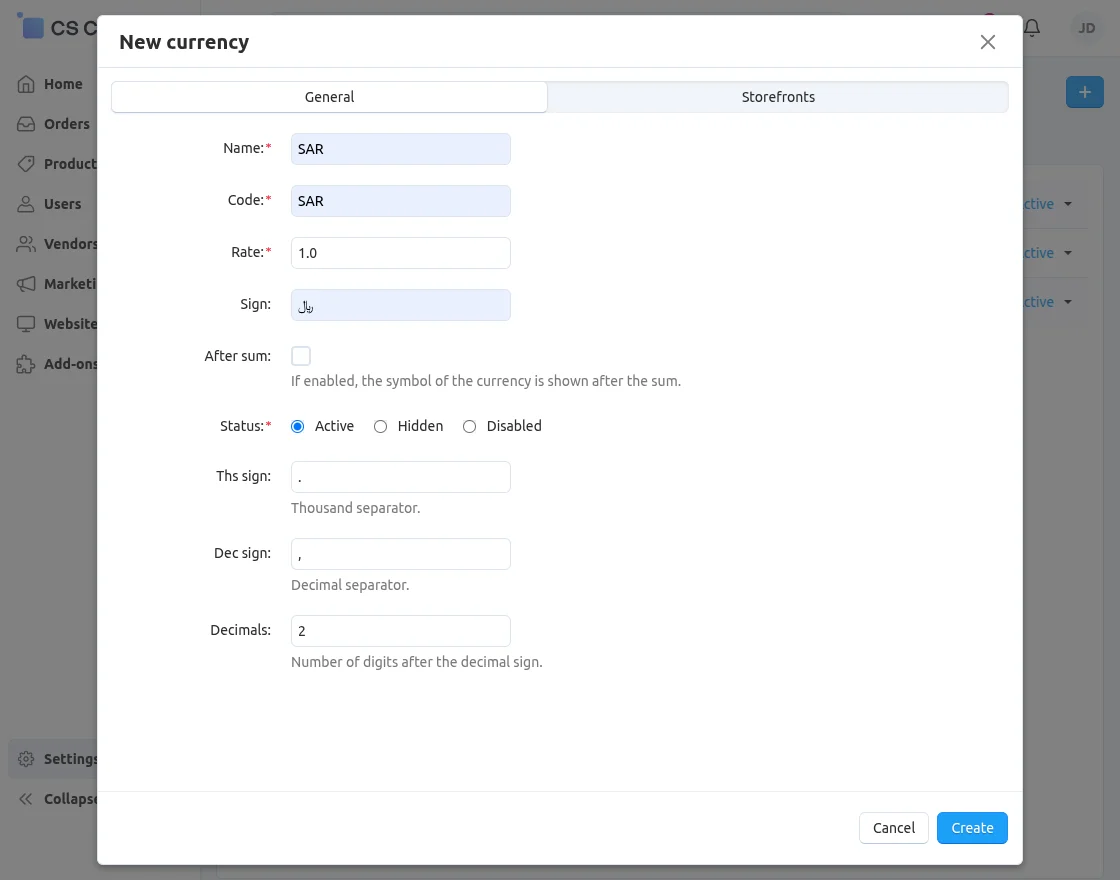Focus the Decimals input field
The height and width of the screenshot is (880, 1120).
tap(400, 631)
